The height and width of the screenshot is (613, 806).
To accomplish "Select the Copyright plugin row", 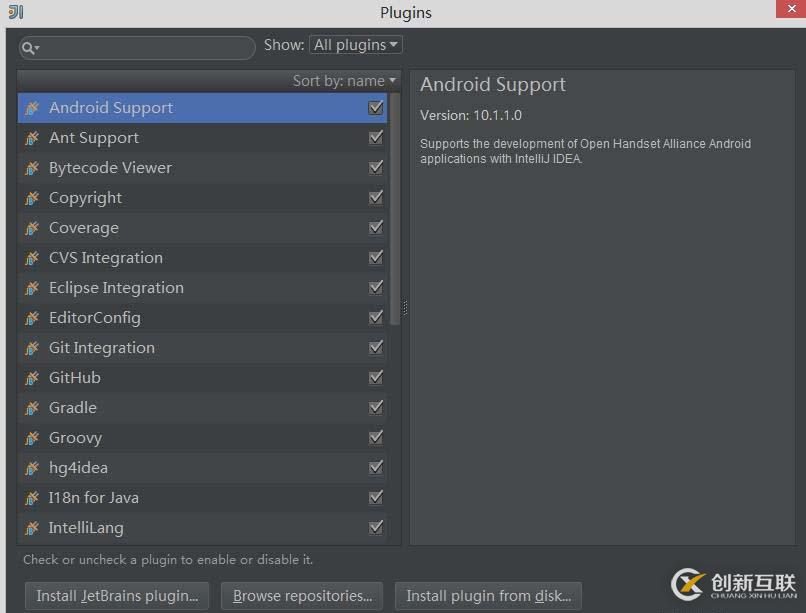I will point(203,198).
